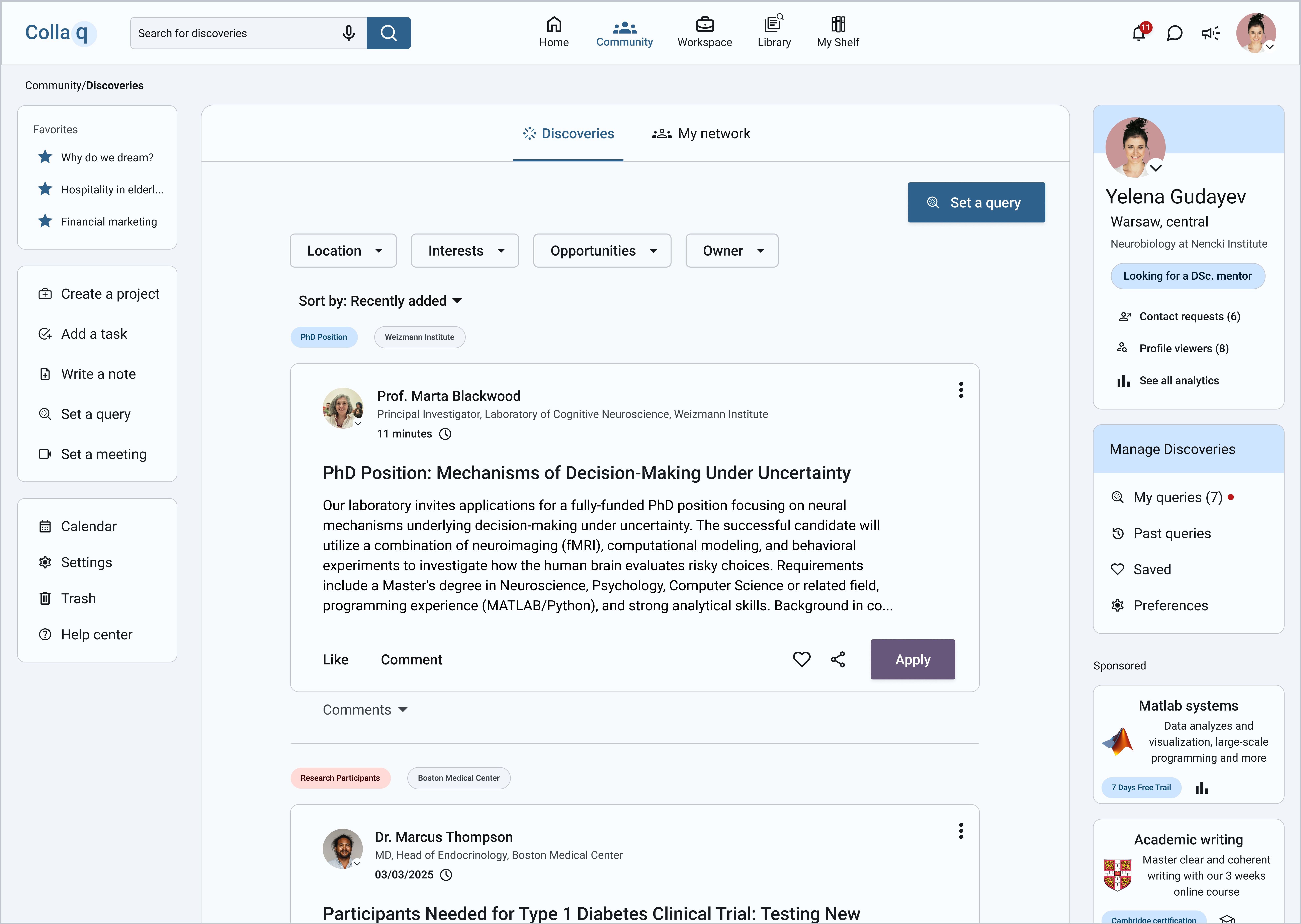Expand the Opportunities filter dropdown
The width and height of the screenshot is (1301, 924).
[x=602, y=250]
